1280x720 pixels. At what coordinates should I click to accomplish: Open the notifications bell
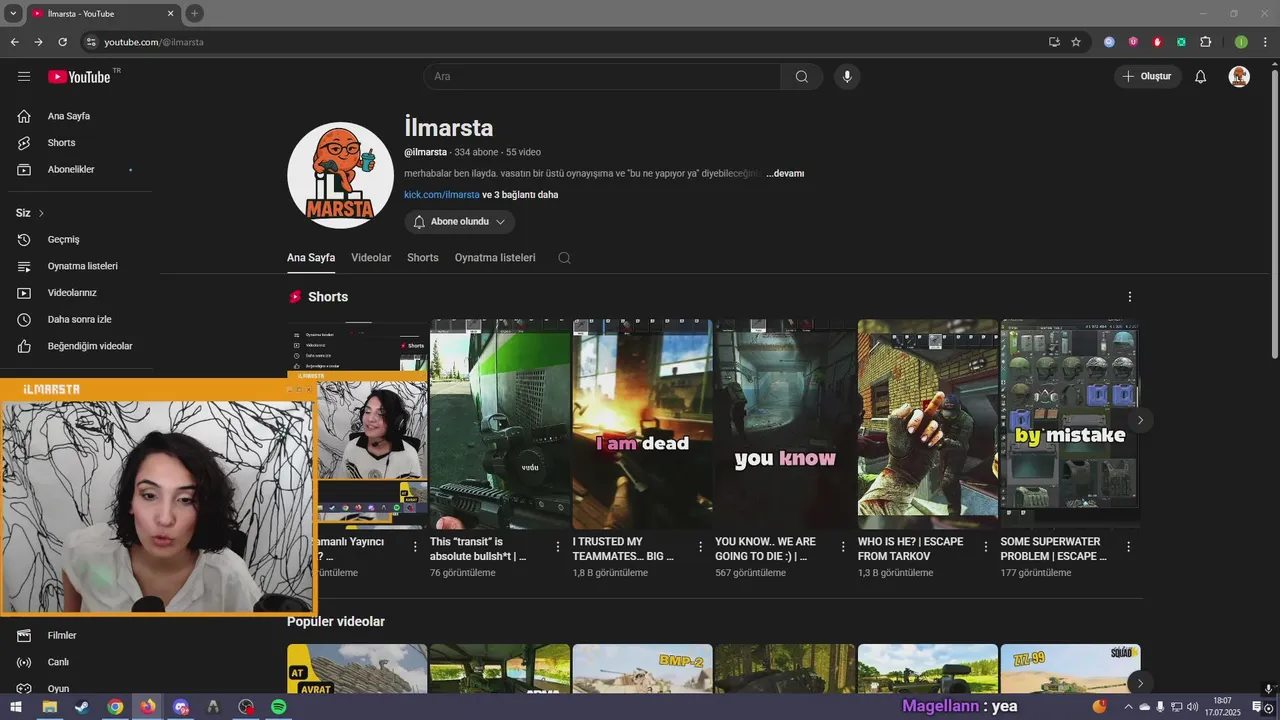point(1200,77)
